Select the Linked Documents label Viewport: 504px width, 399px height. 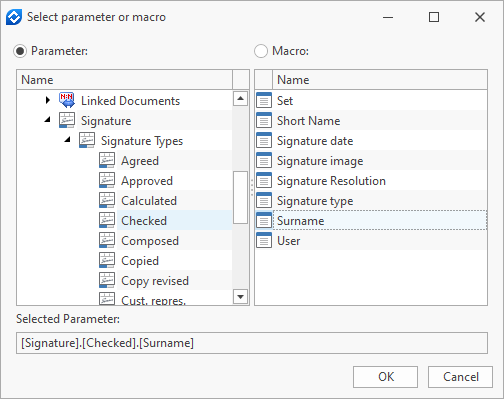130,101
